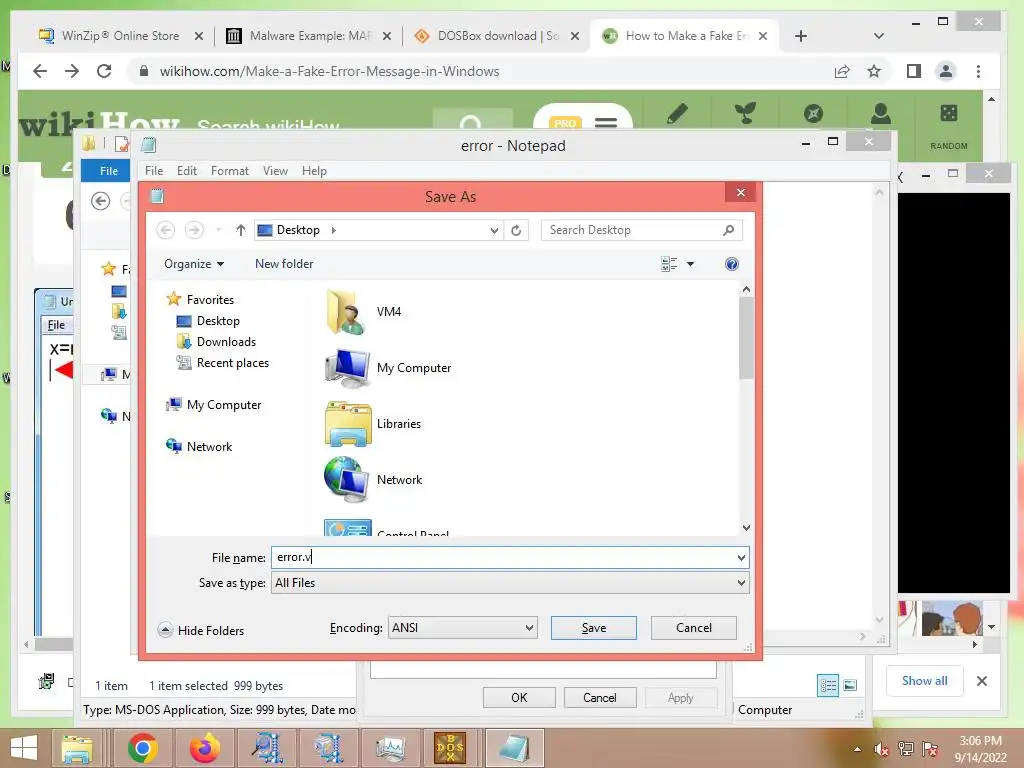Click wikiHow profile person icon

(x=880, y=114)
